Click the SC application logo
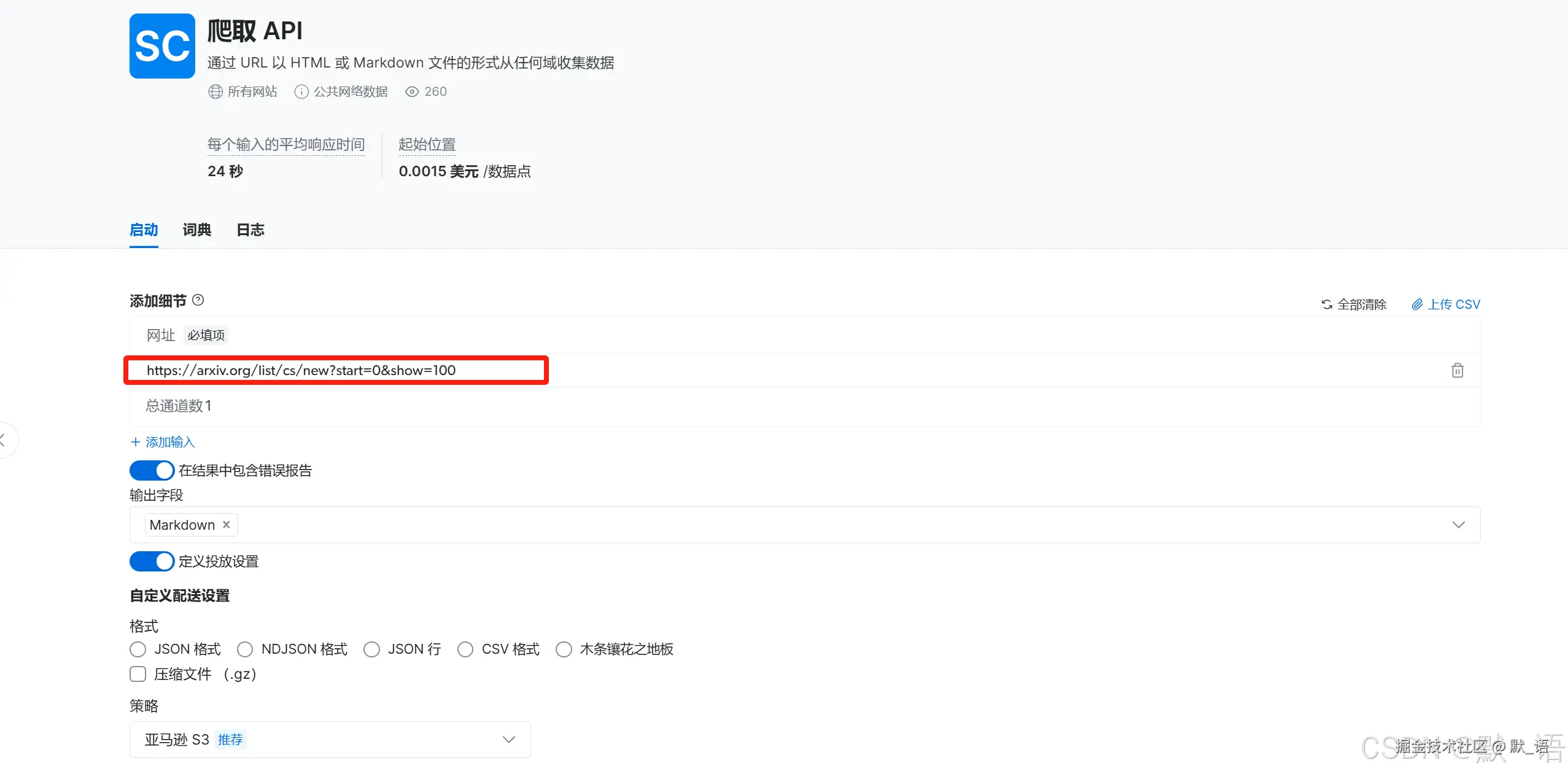The height and width of the screenshot is (774, 1568). [x=161, y=45]
